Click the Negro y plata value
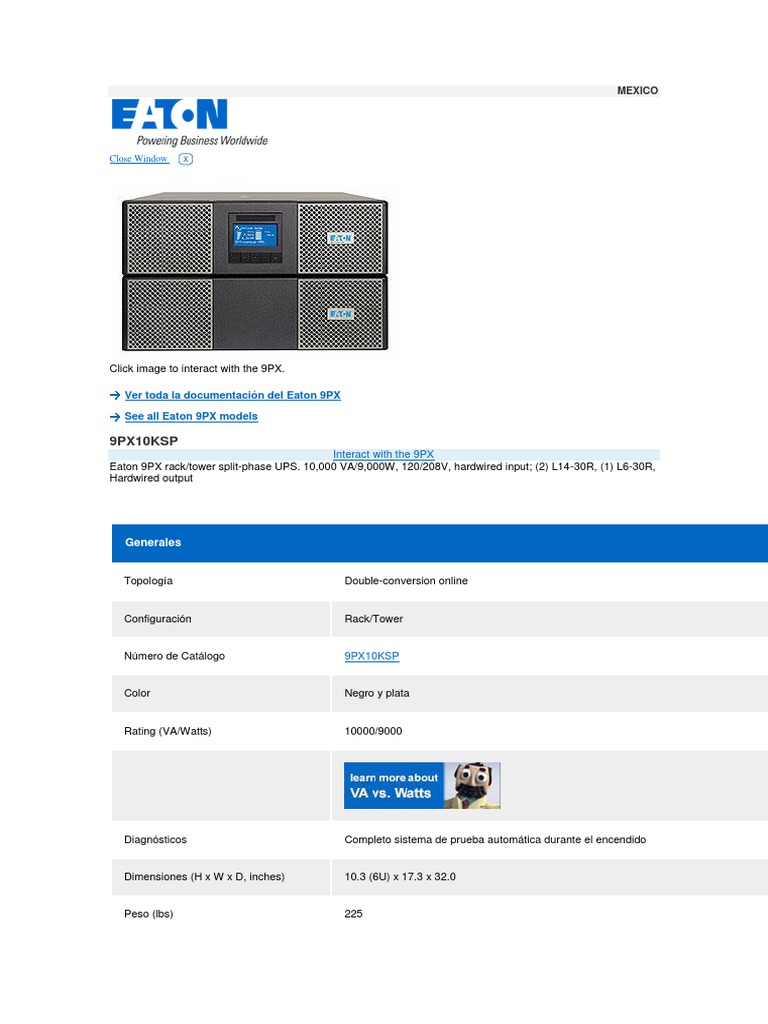The image size is (768, 1024). (377, 693)
